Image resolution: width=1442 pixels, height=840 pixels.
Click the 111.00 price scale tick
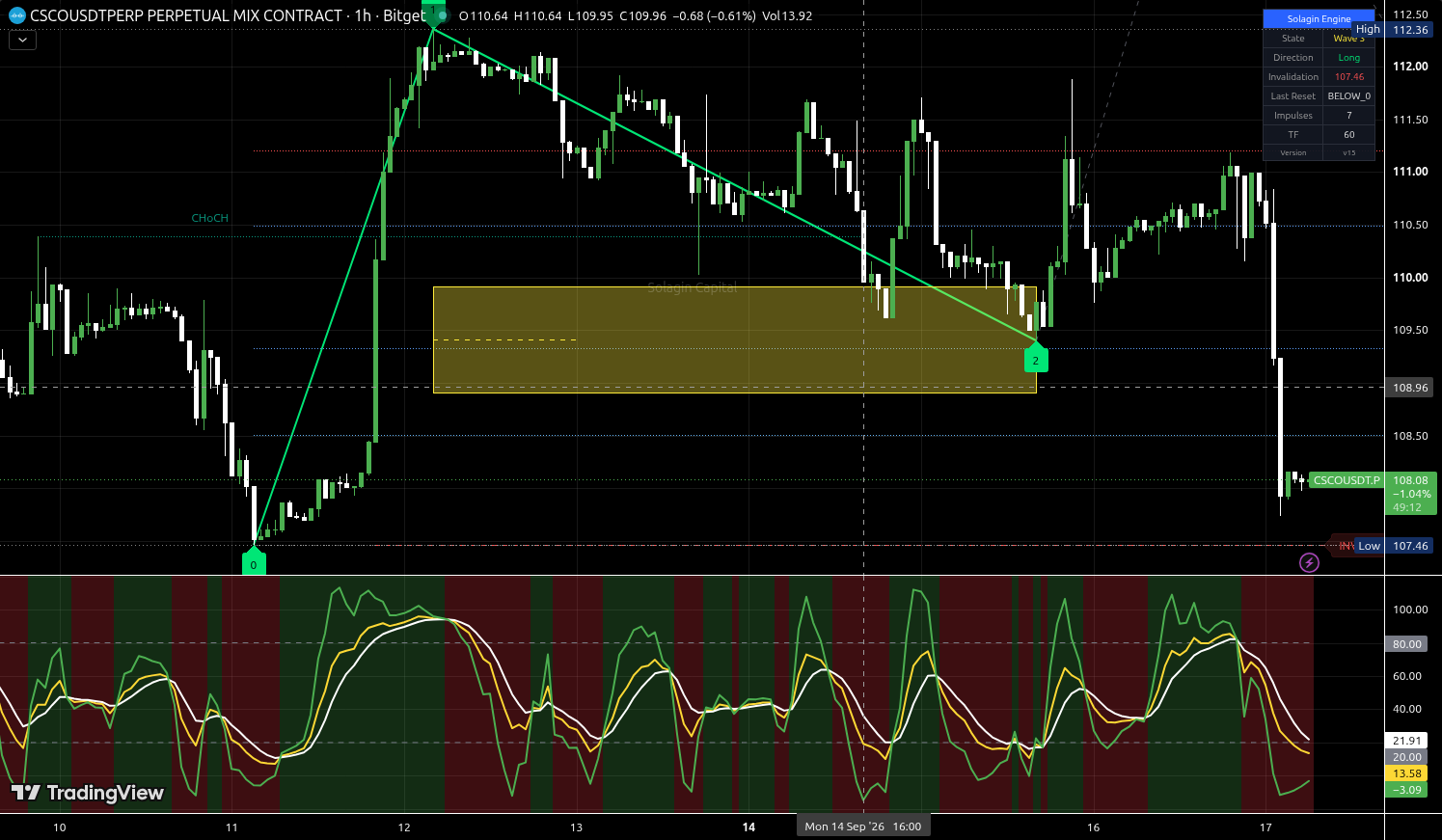point(1410,172)
